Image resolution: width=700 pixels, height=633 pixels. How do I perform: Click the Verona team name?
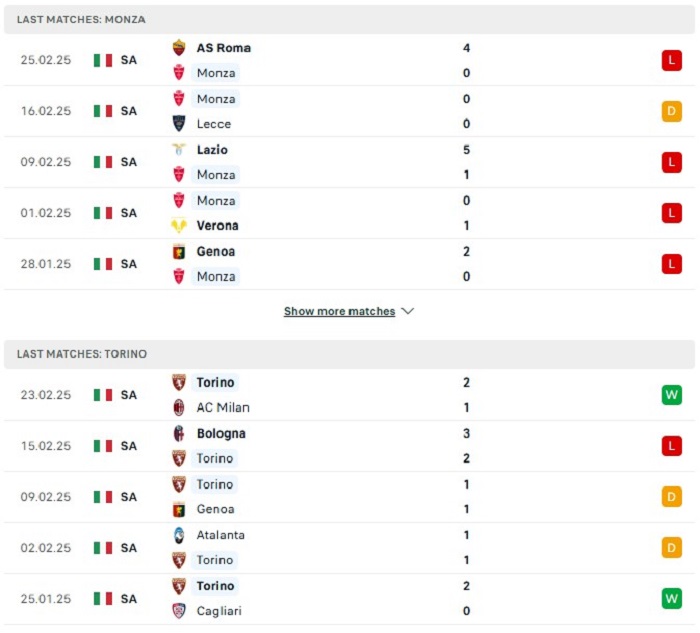coord(217,226)
